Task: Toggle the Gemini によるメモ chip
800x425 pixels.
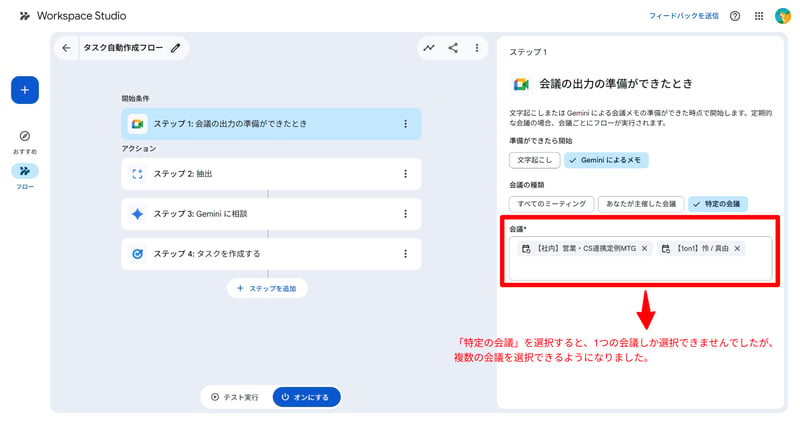Action: [606, 160]
